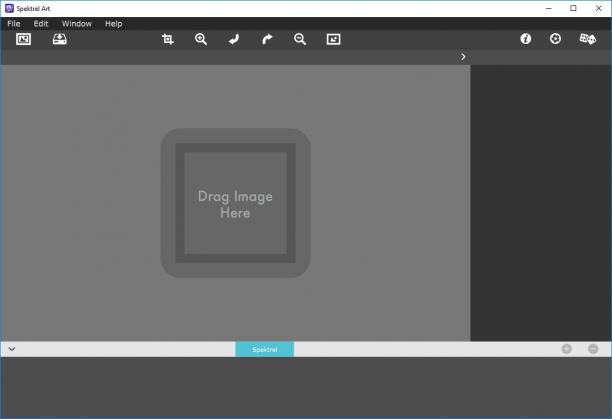612x419 pixels.
Task: Open the Edit menu
Action: click(x=41, y=24)
